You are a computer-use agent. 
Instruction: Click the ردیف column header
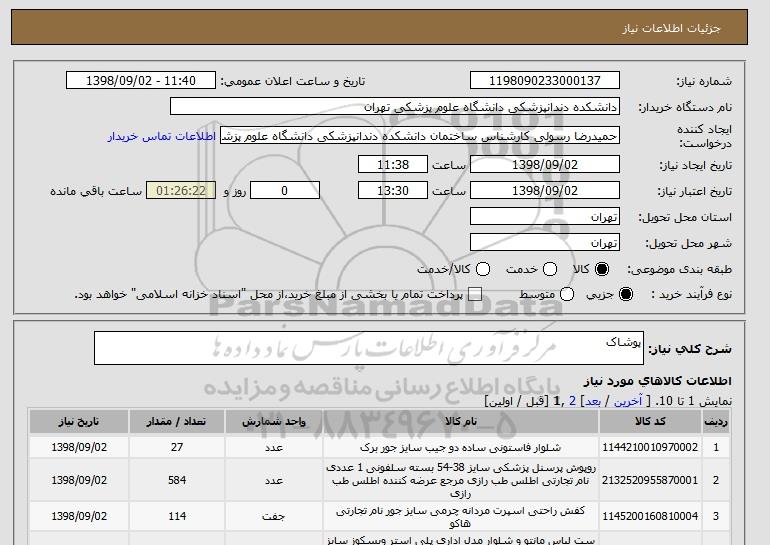[x=716, y=422]
